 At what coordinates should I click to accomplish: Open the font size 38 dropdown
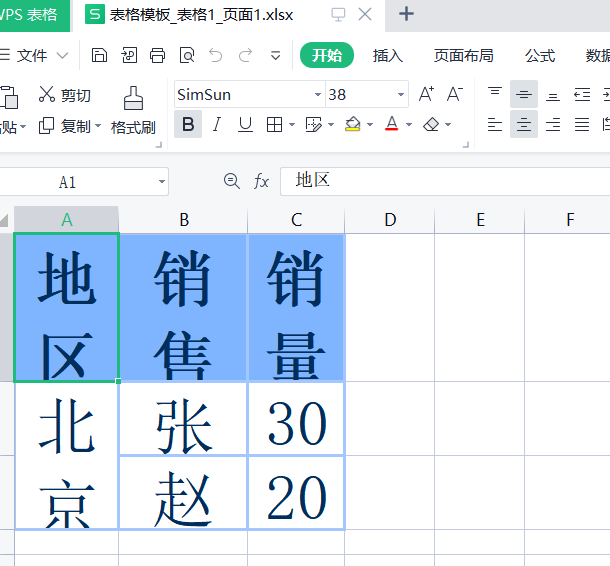401,95
